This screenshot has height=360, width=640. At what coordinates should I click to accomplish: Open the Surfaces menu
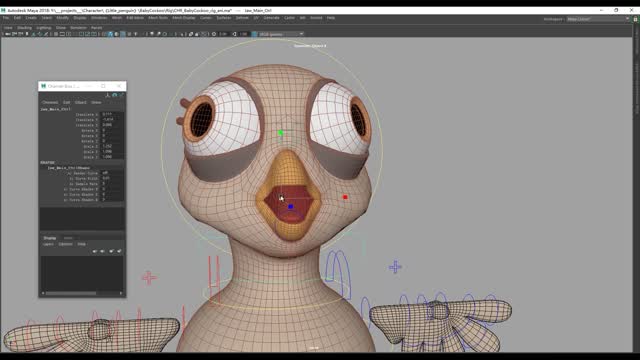(224, 18)
